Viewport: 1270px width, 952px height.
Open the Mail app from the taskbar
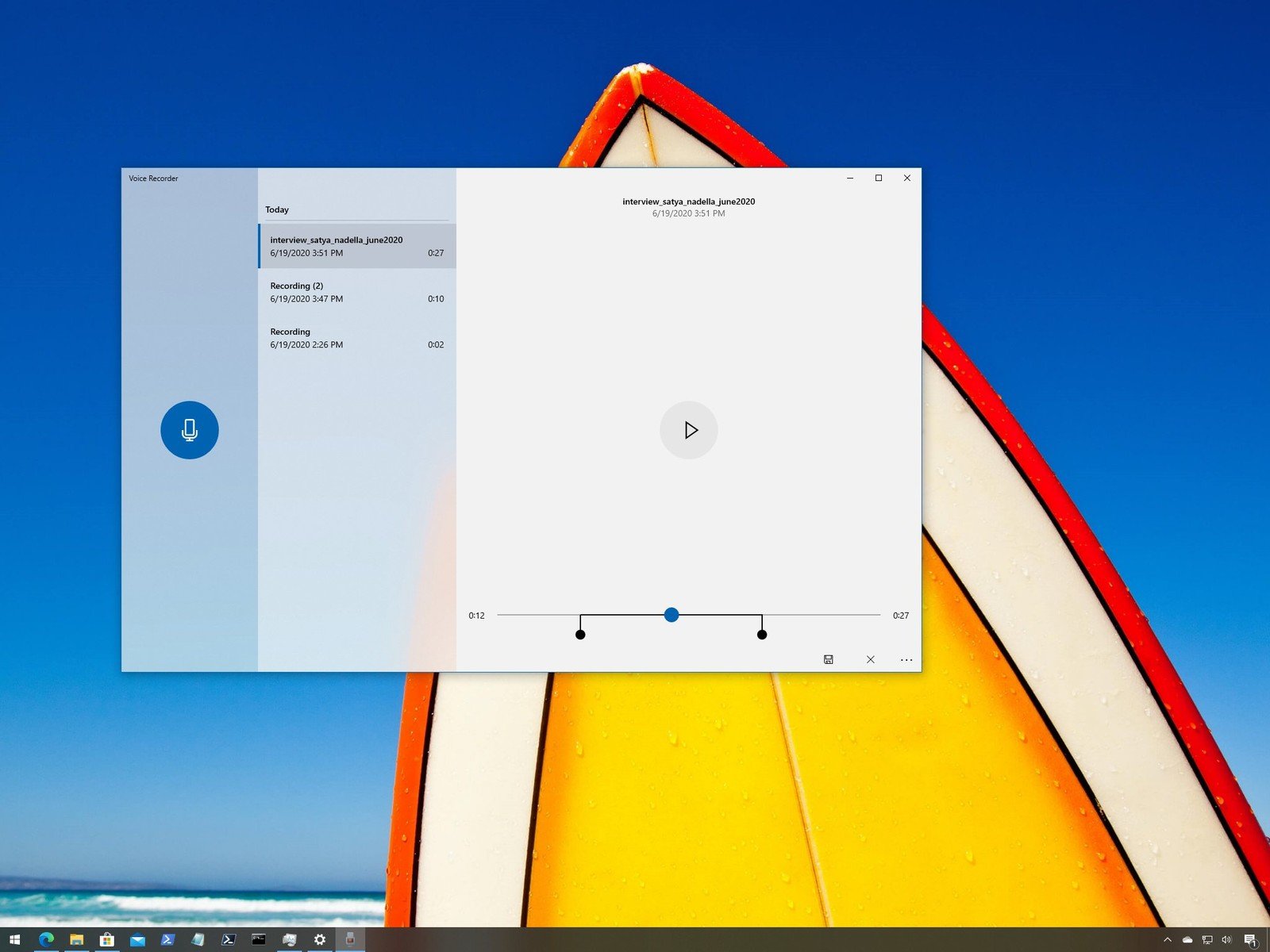[137, 939]
